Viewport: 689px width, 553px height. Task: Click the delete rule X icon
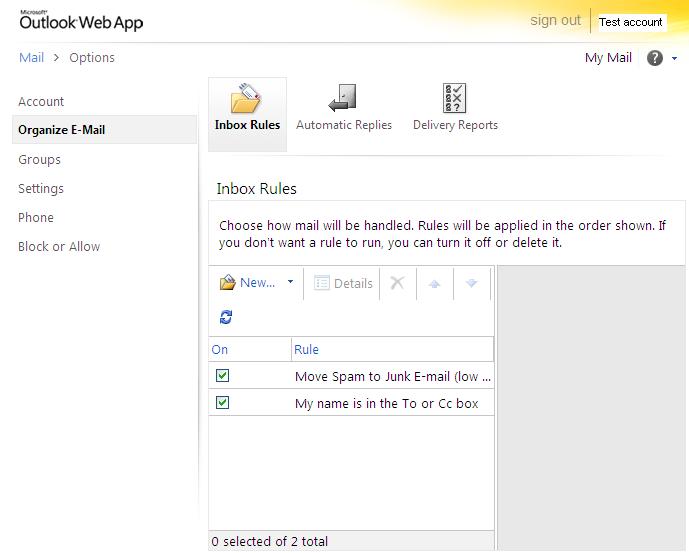point(397,283)
